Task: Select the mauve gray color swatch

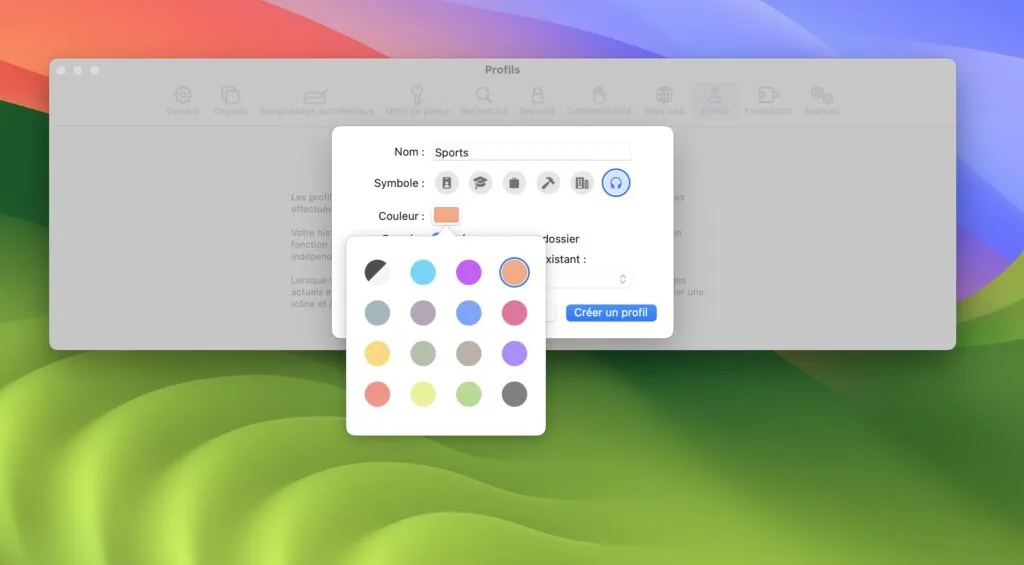Action: click(x=423, y=313)
